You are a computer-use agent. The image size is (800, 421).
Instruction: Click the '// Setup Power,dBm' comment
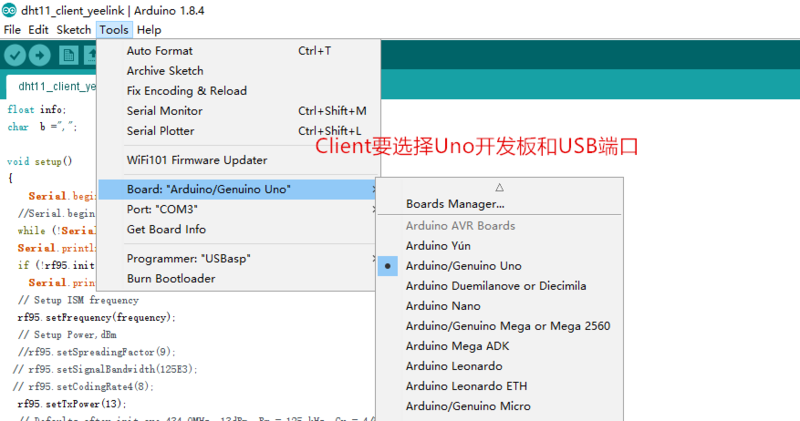(x=67, y=335)
